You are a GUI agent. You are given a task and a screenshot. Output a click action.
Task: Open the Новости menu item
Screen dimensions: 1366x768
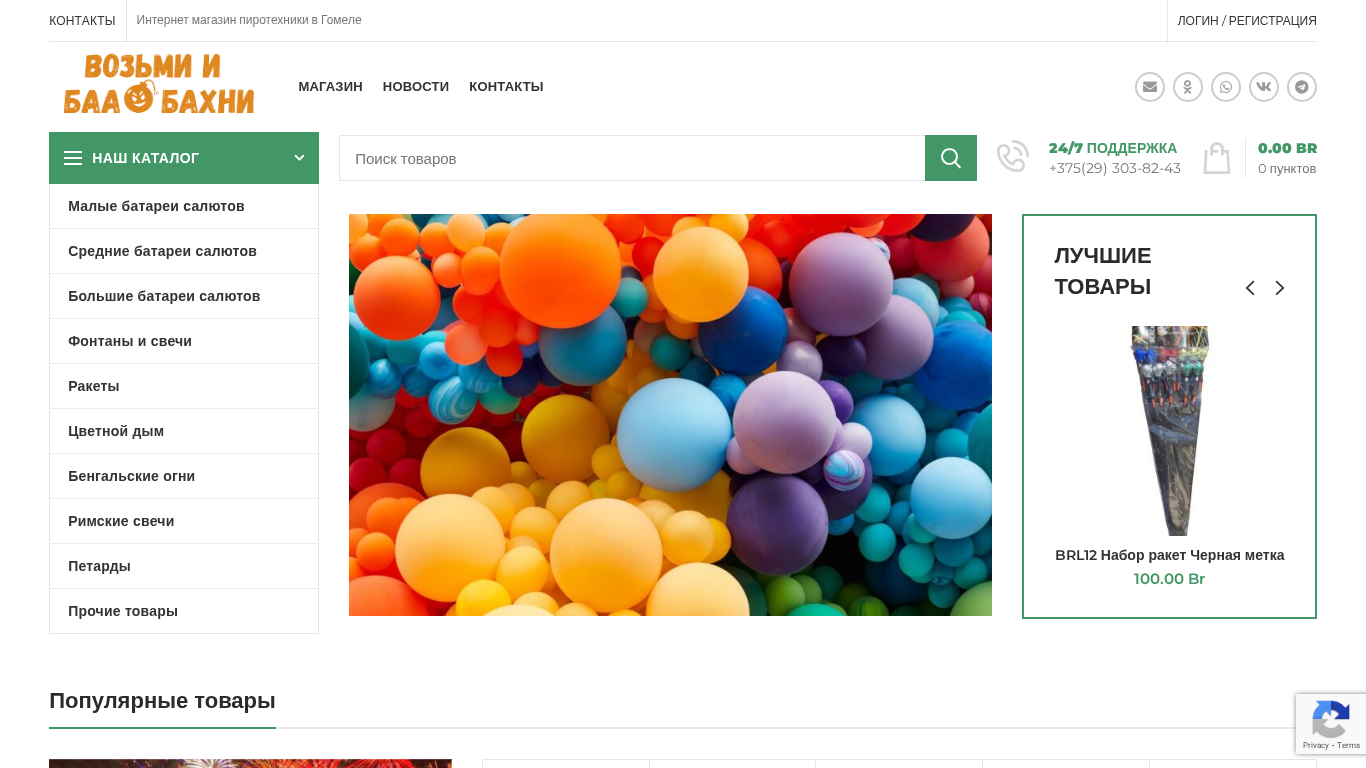click(x=416, y=87)
